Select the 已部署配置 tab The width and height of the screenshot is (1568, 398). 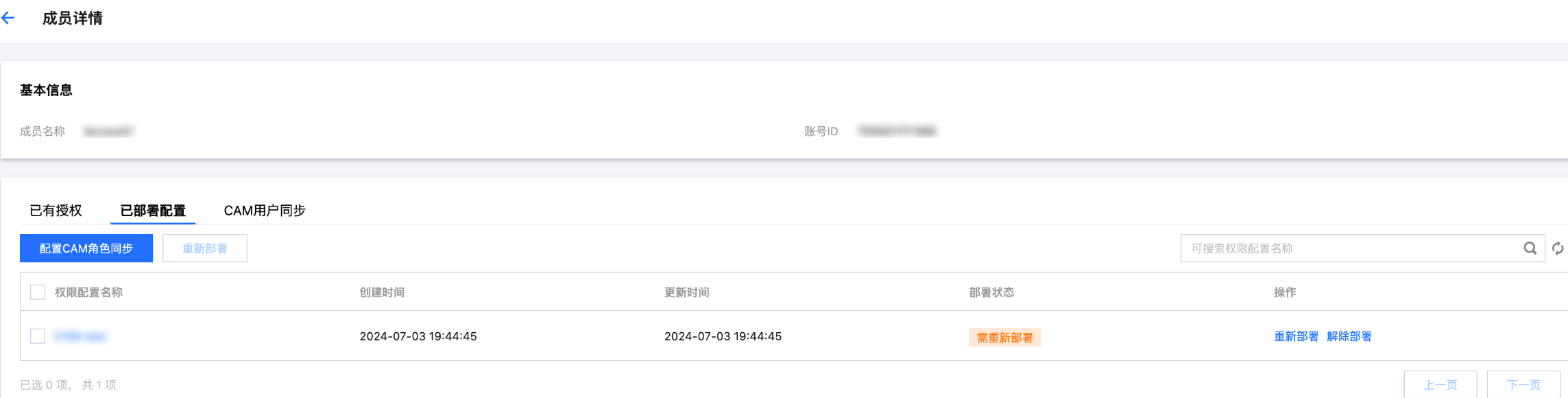tap(153, 211)
